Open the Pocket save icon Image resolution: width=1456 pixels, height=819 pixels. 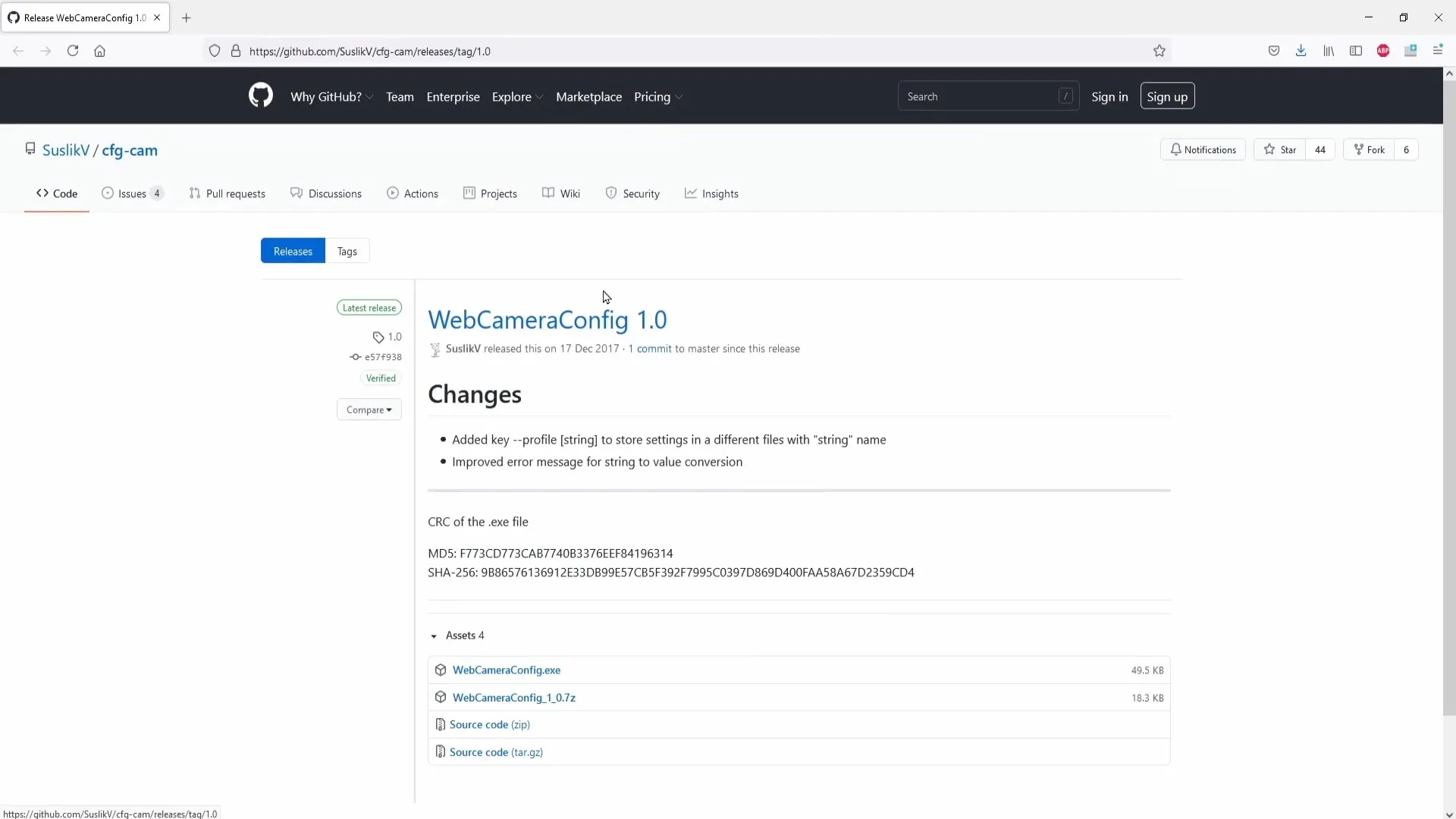[1273, 51]
